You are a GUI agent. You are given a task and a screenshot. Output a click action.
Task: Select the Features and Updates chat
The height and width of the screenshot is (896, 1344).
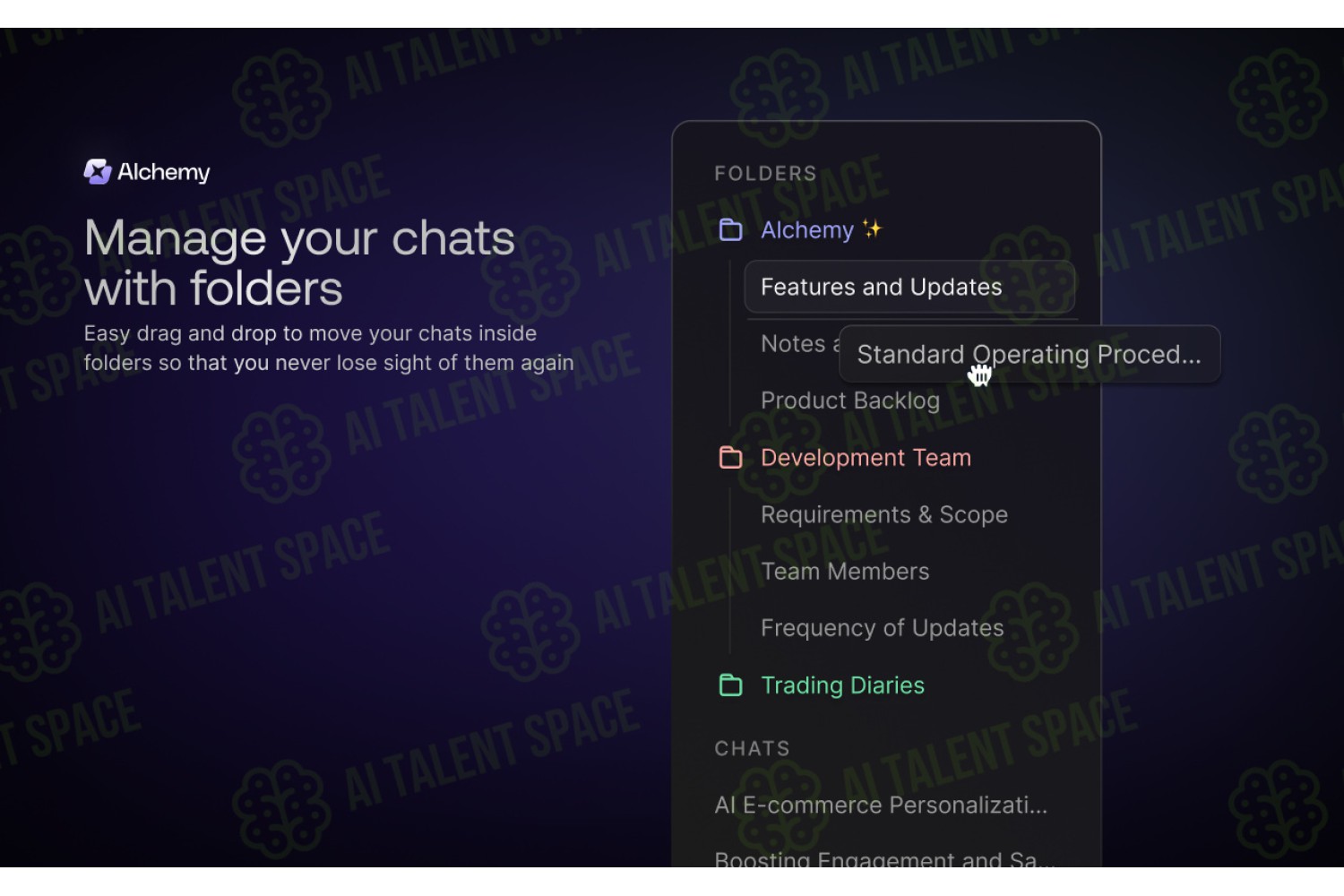909,287
